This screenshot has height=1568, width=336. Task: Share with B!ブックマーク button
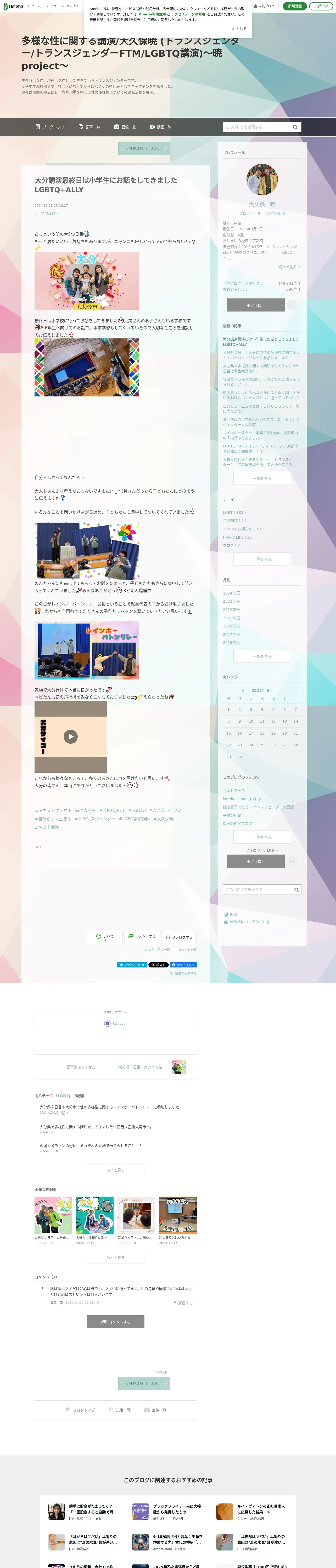[x=132, y=965]
